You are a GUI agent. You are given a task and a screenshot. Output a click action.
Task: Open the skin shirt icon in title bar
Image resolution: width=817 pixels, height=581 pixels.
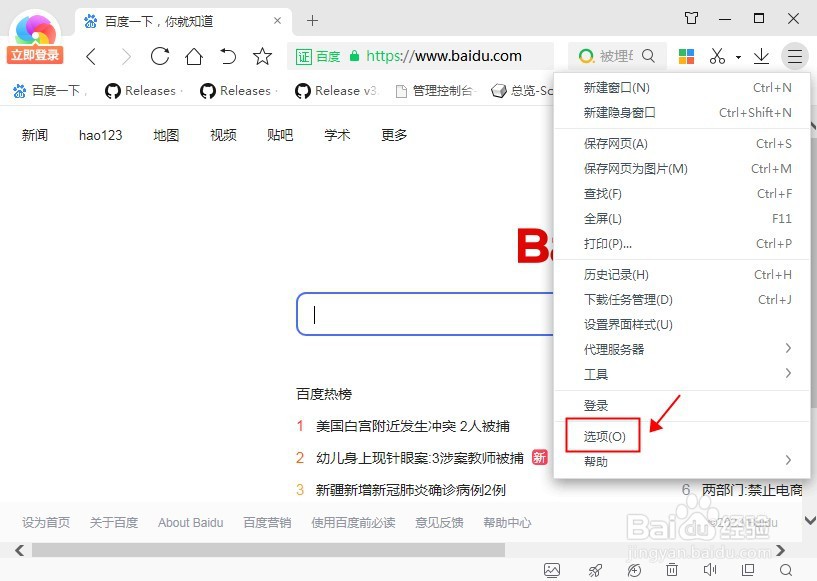pos(691,19)
